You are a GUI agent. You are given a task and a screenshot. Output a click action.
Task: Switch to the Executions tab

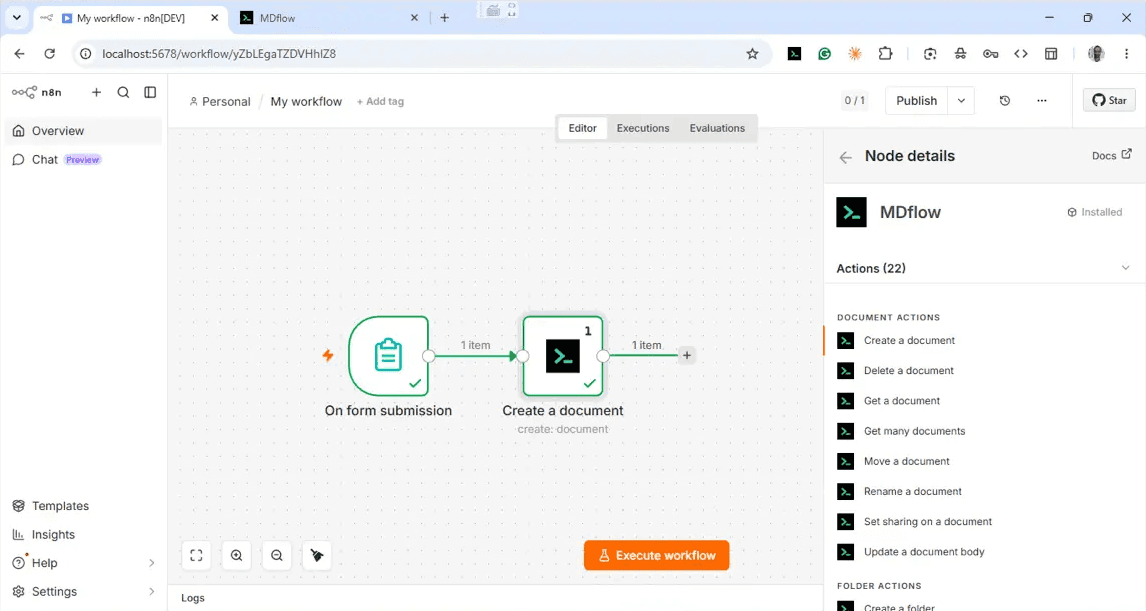pos(643,128)
